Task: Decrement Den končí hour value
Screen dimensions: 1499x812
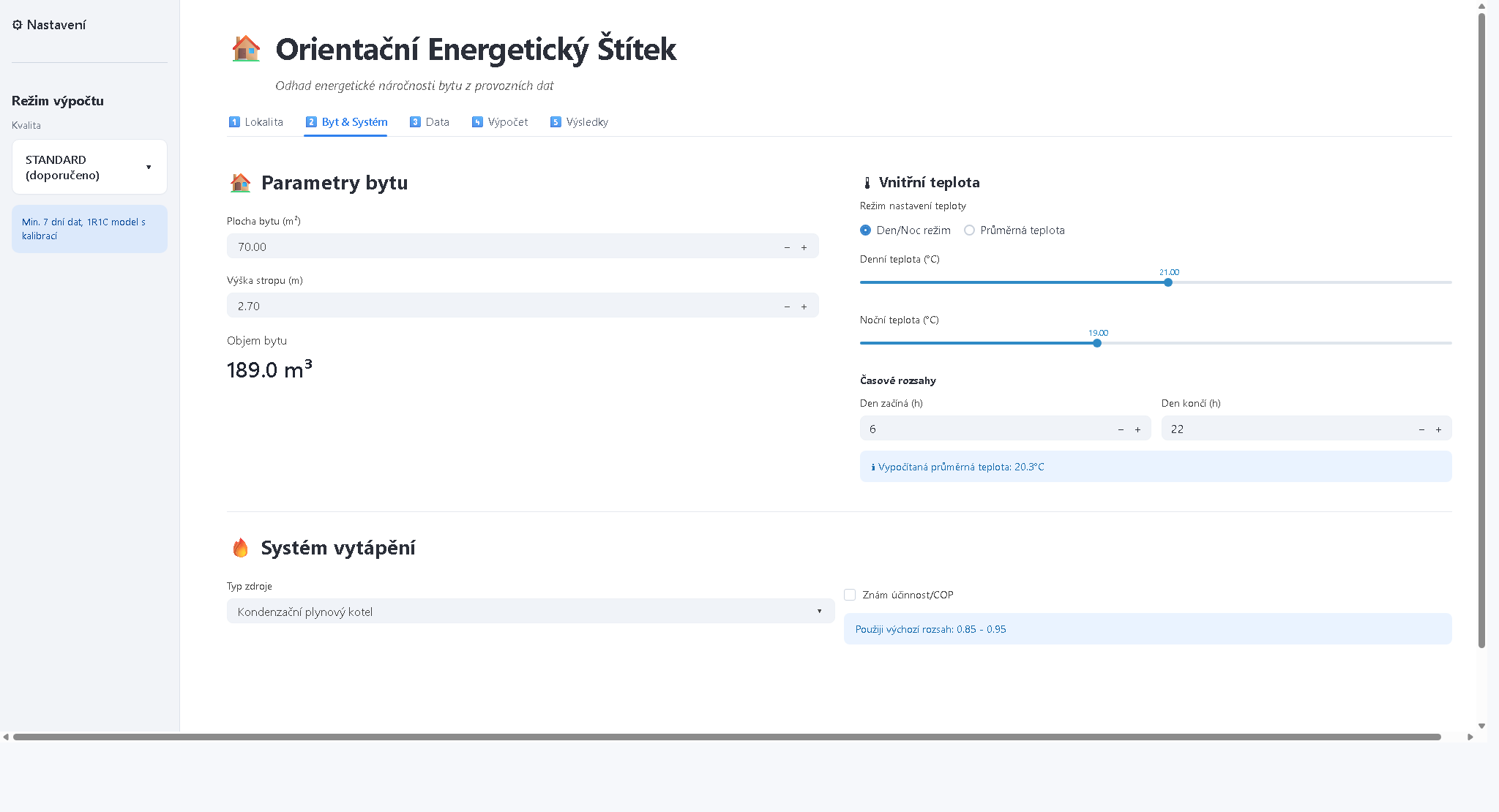Action: pyautogui.click(x=1421, y=429)
